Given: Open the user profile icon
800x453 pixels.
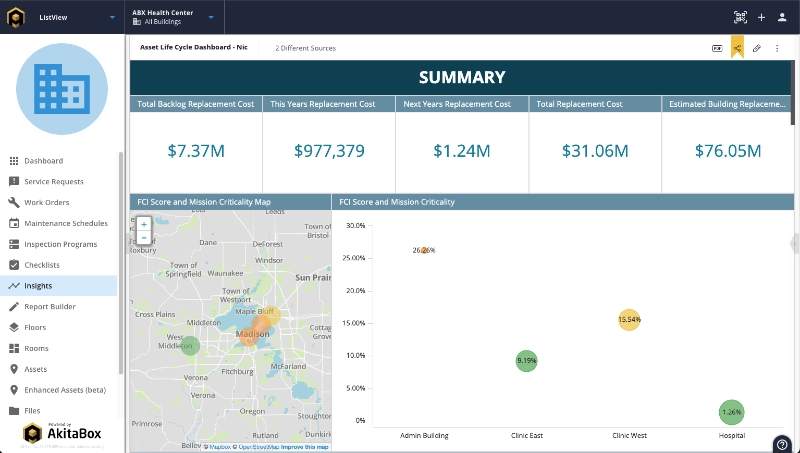Looking at the screenshot, I should pyautogui.click(x=782, y=17).
